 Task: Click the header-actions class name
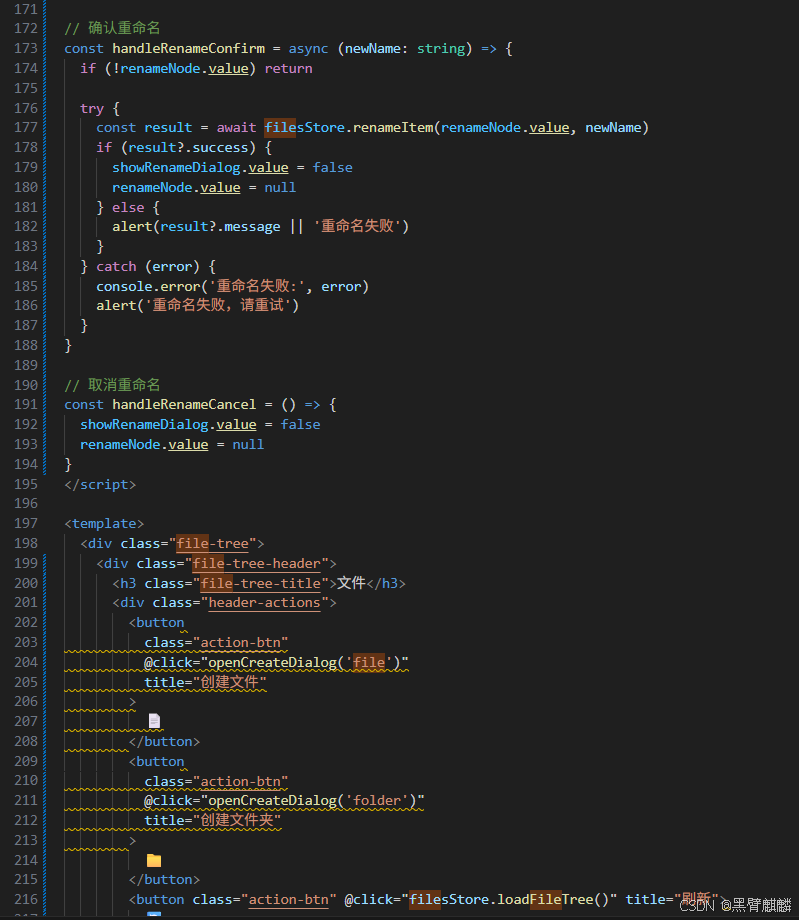[x=265, y=603]
